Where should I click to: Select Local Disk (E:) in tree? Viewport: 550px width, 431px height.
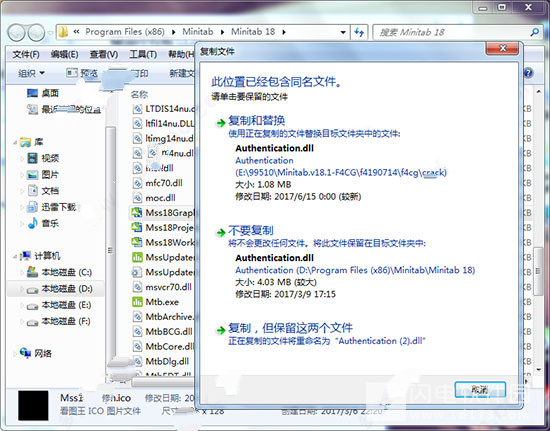click(66, 305)
